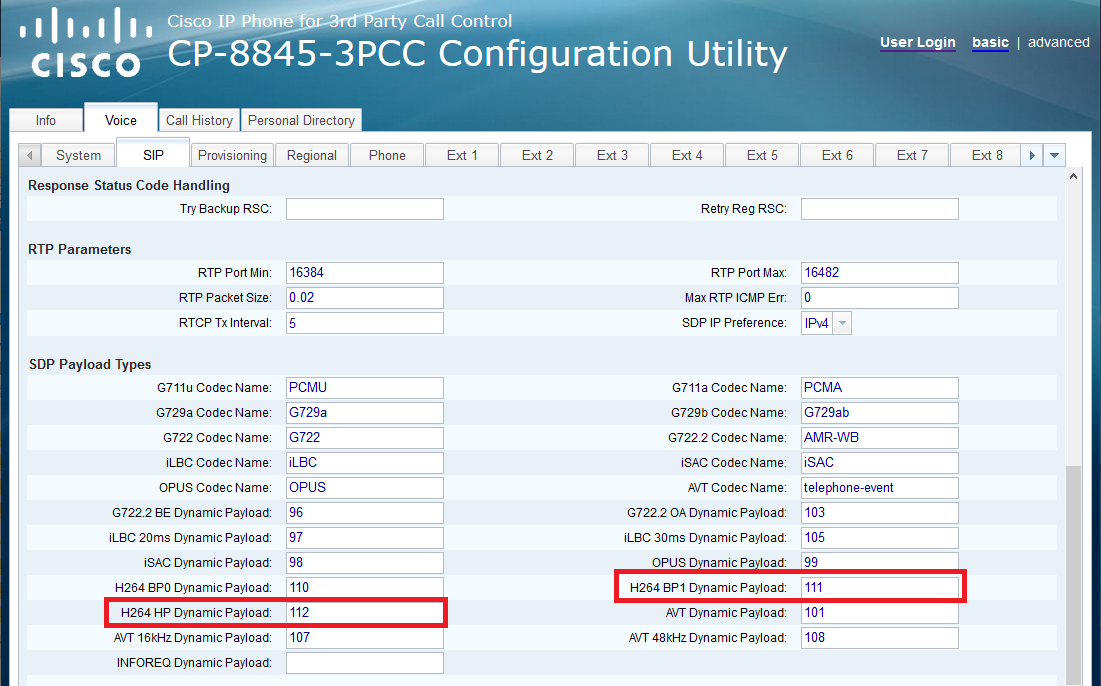
Task: Click the empty INFOREQ Dynamic Payload field
Action: point(364,663)
